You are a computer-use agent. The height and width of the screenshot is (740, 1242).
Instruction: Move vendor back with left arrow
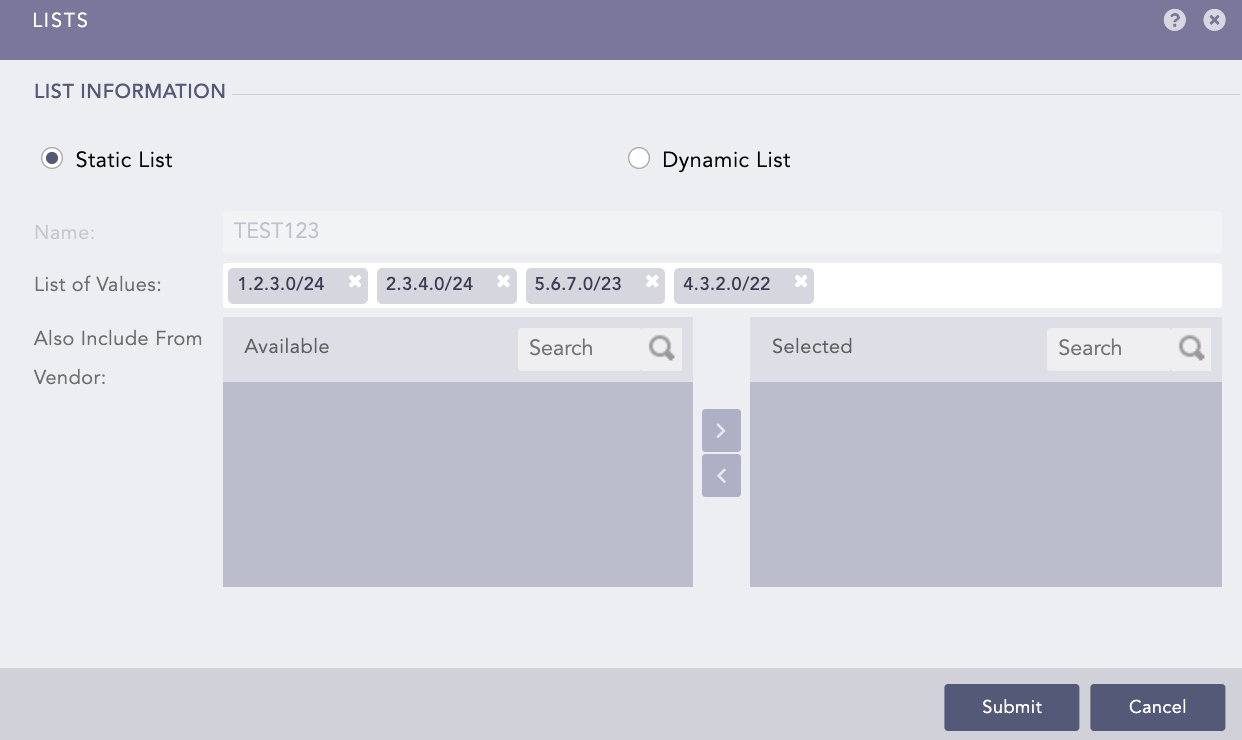[721, 476]
